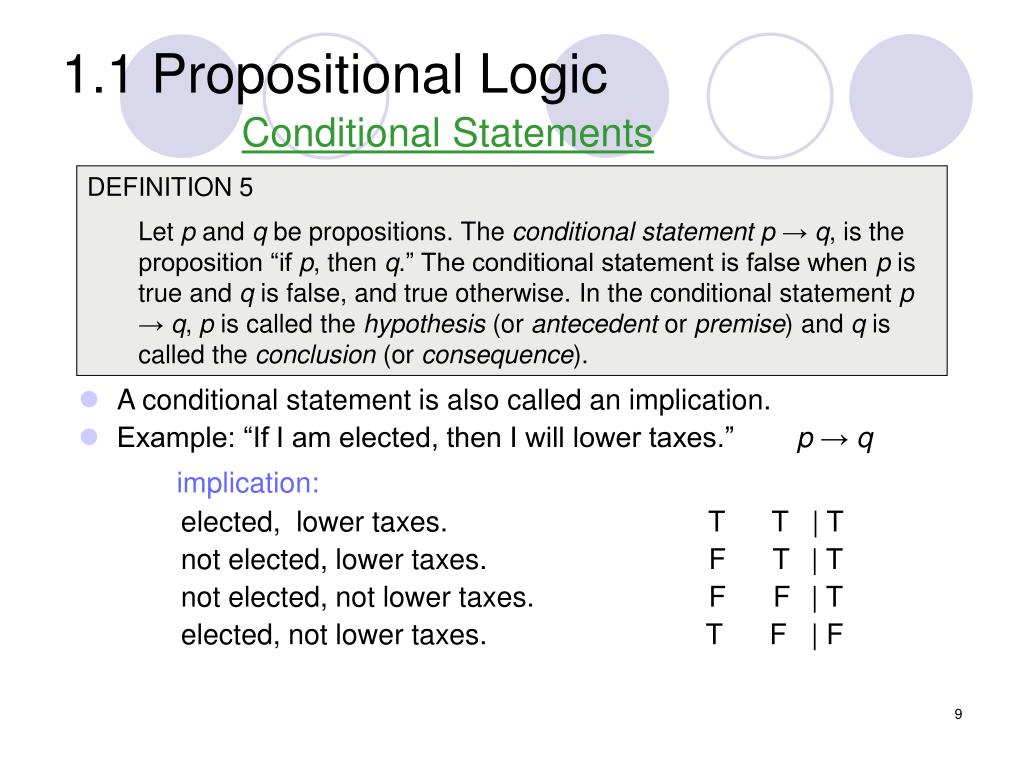The image size is (1024, 768).
Task: Click the italic phrase 'conditional statement' in the definition
Action: (x=633, y=232)
